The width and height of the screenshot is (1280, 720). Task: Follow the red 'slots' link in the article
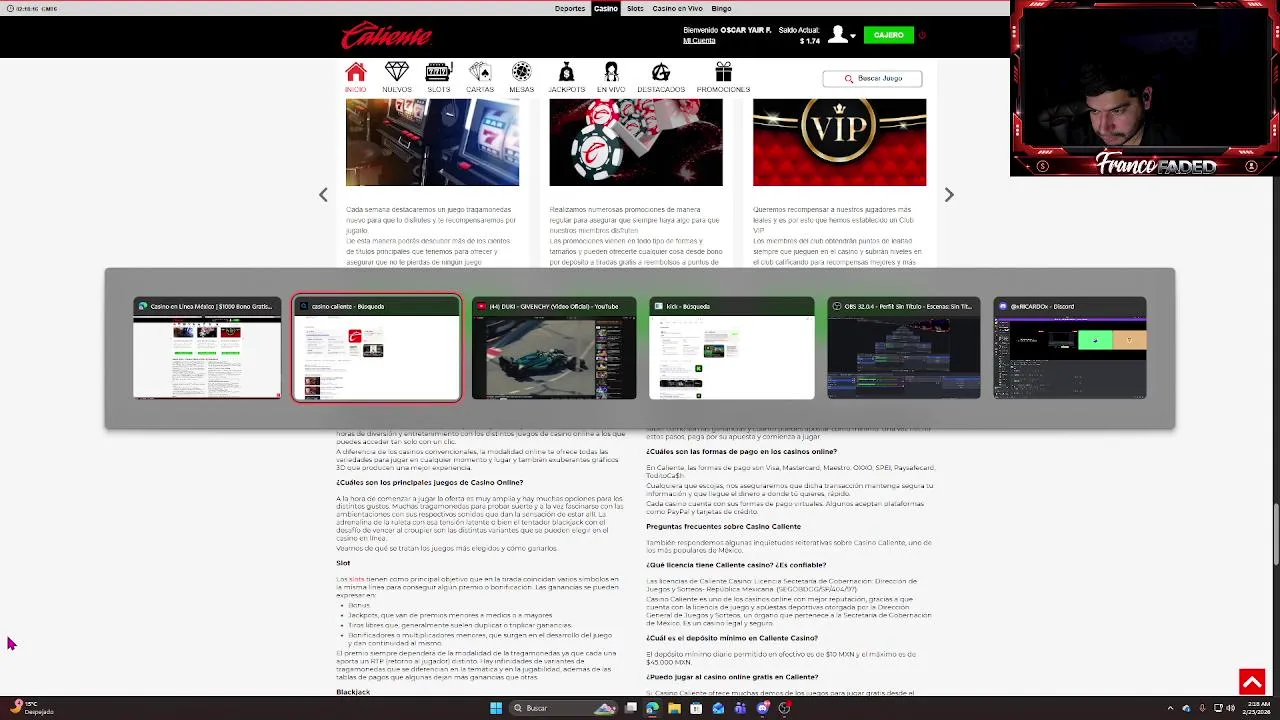coord(357,579)
